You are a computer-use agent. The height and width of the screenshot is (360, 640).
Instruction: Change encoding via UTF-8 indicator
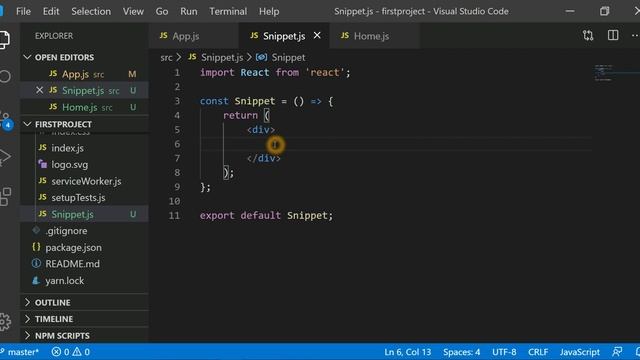coord(504,352)
